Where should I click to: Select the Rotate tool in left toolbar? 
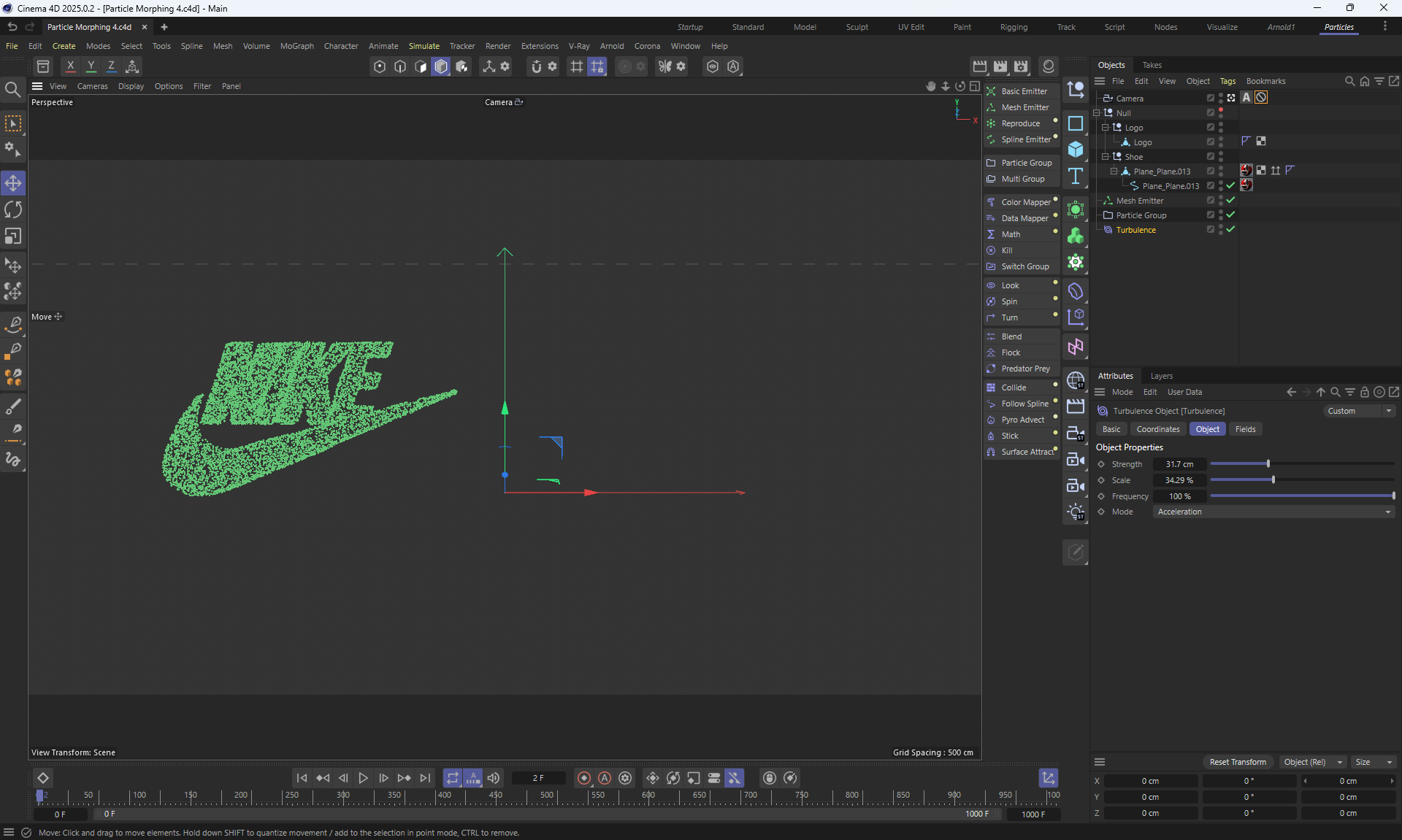[13, 210]
